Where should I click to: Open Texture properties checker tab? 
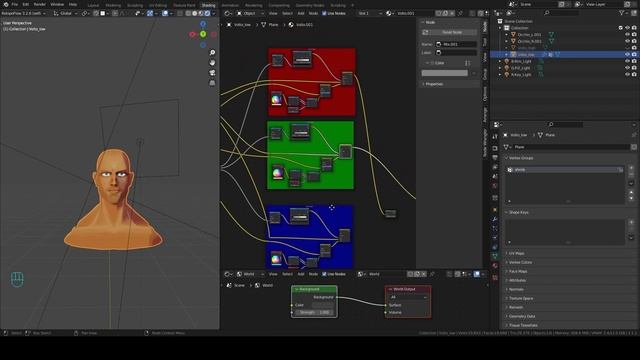pos(495,278)
